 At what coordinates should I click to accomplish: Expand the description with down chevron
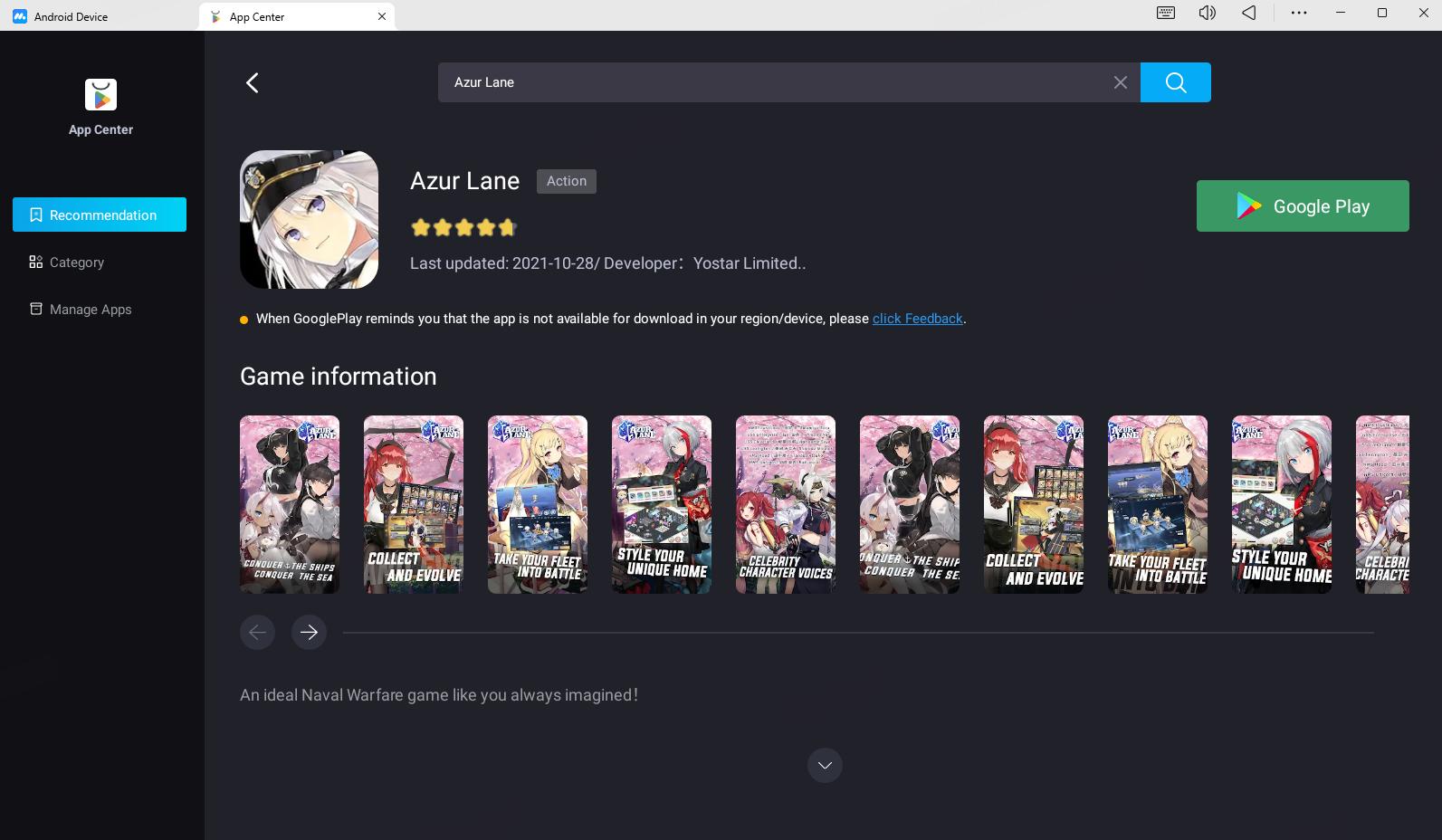click(824, 765)
